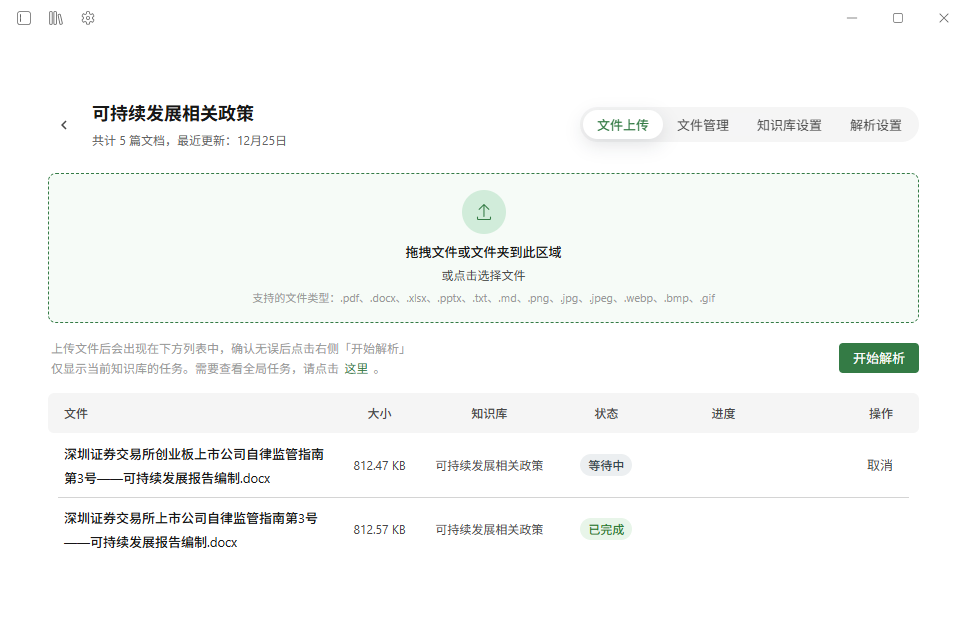This screenshot has height=639, width=967.
Task: Click the back arrow beside the title
Action: pos(63,124)
